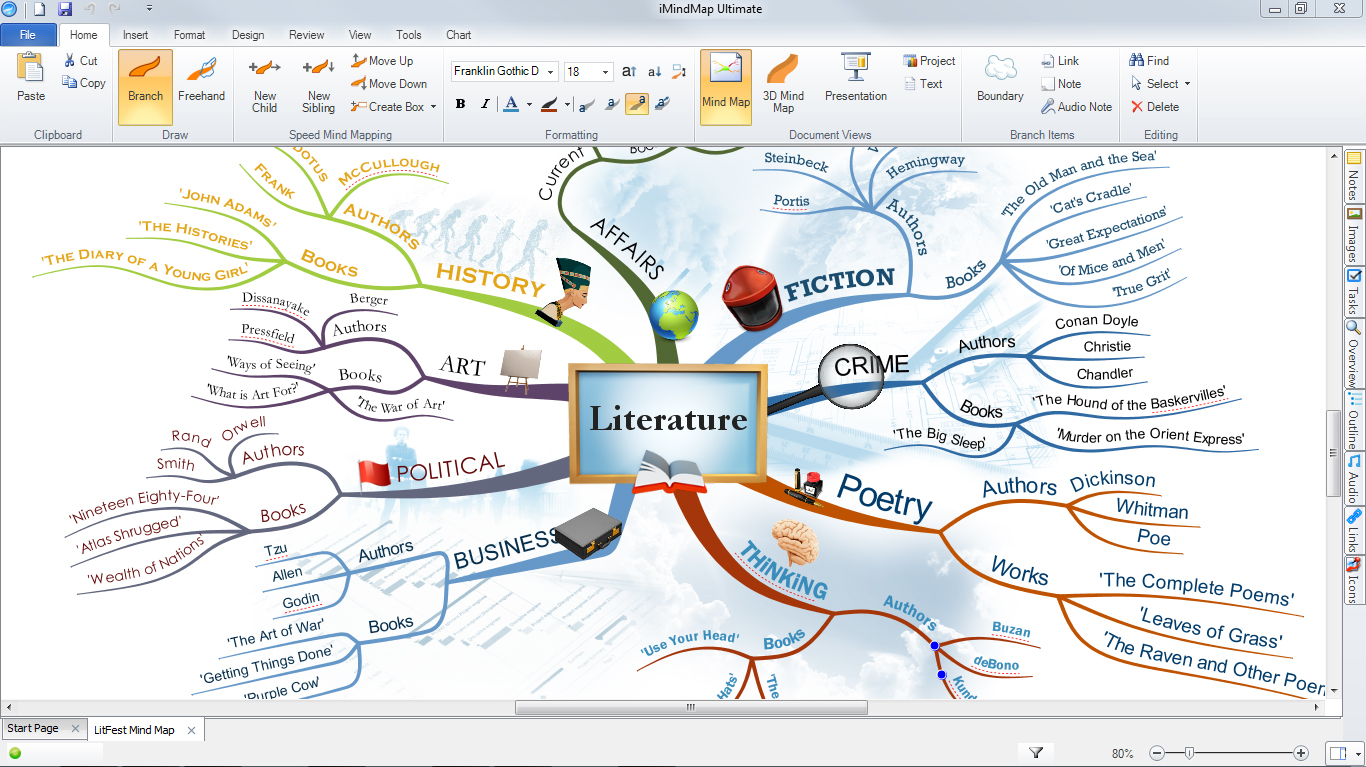Viewport: 1366px width, 767px height.
Task: Open the font size dropdown
Action: coord(606,72)
